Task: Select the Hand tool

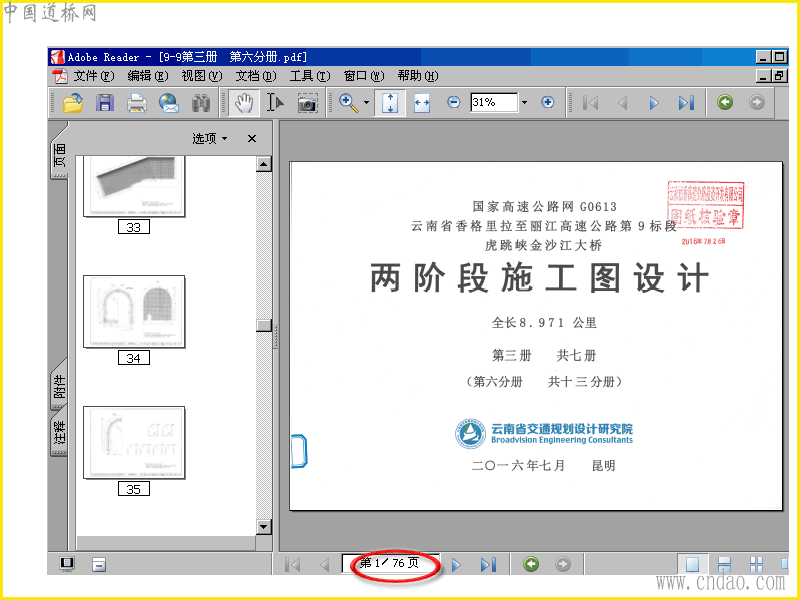Action: pos(244,103)
